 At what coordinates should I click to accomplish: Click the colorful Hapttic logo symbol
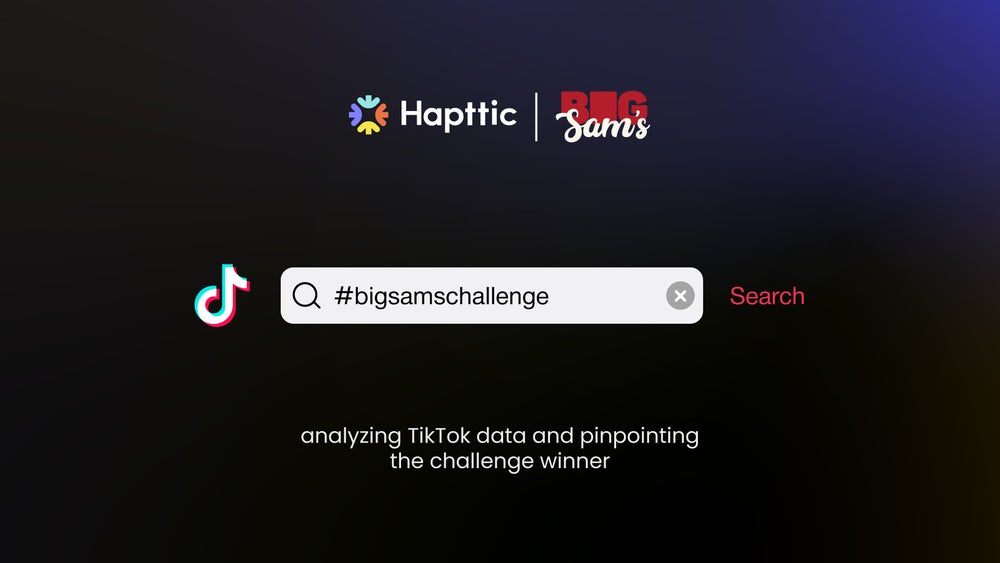click(x=369, y=115)
